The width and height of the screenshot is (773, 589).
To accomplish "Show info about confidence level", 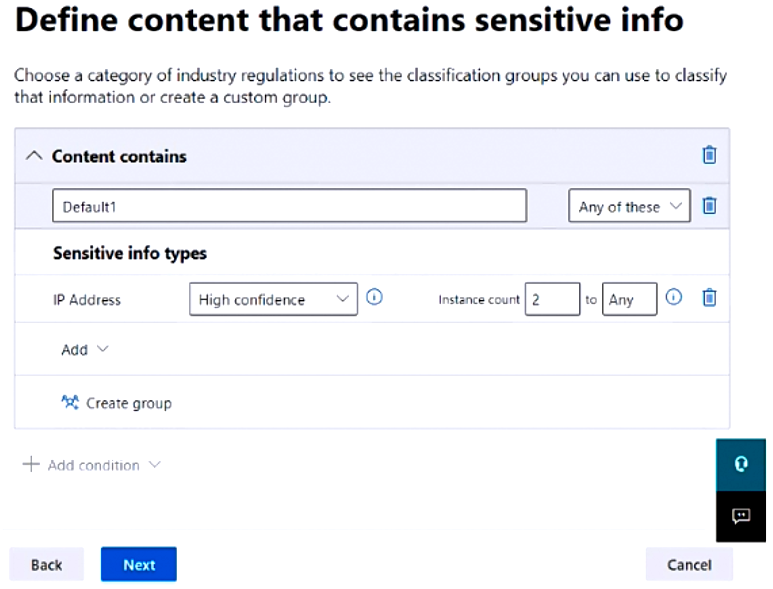I will pos(375,298).
